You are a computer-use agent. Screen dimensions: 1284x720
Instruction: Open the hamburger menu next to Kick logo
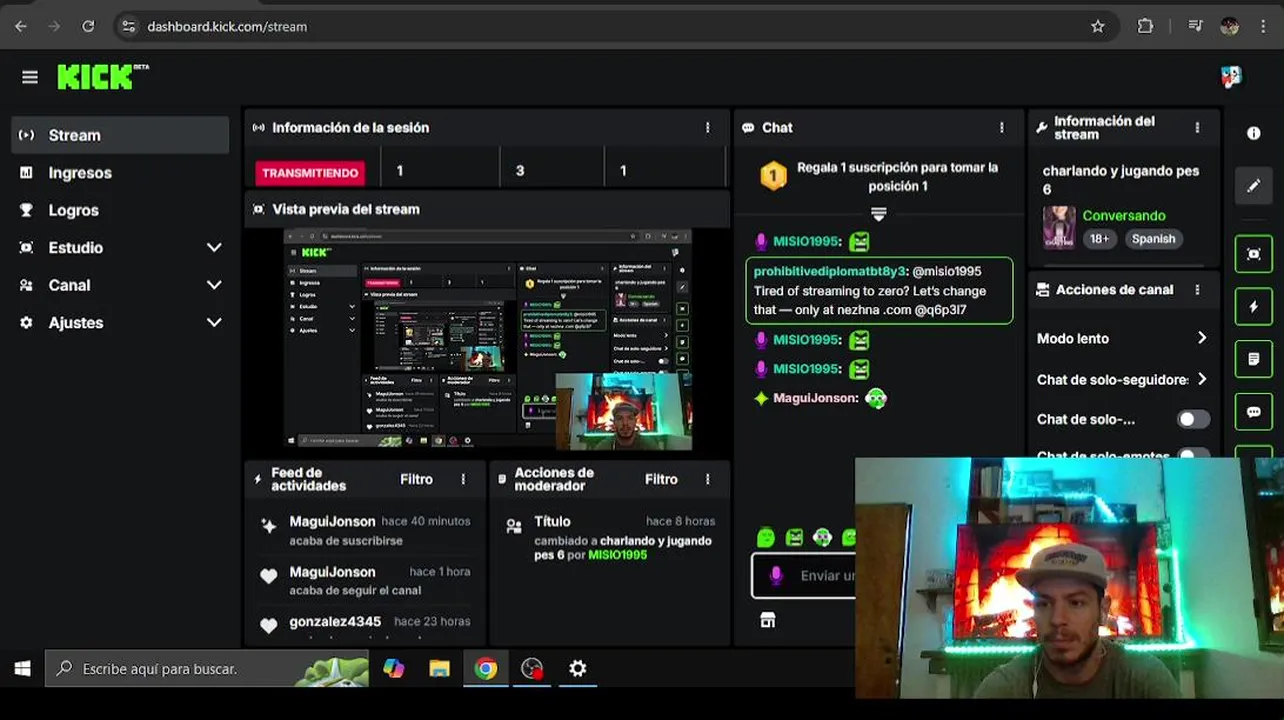pyautogui.click(x=30, y=77)
